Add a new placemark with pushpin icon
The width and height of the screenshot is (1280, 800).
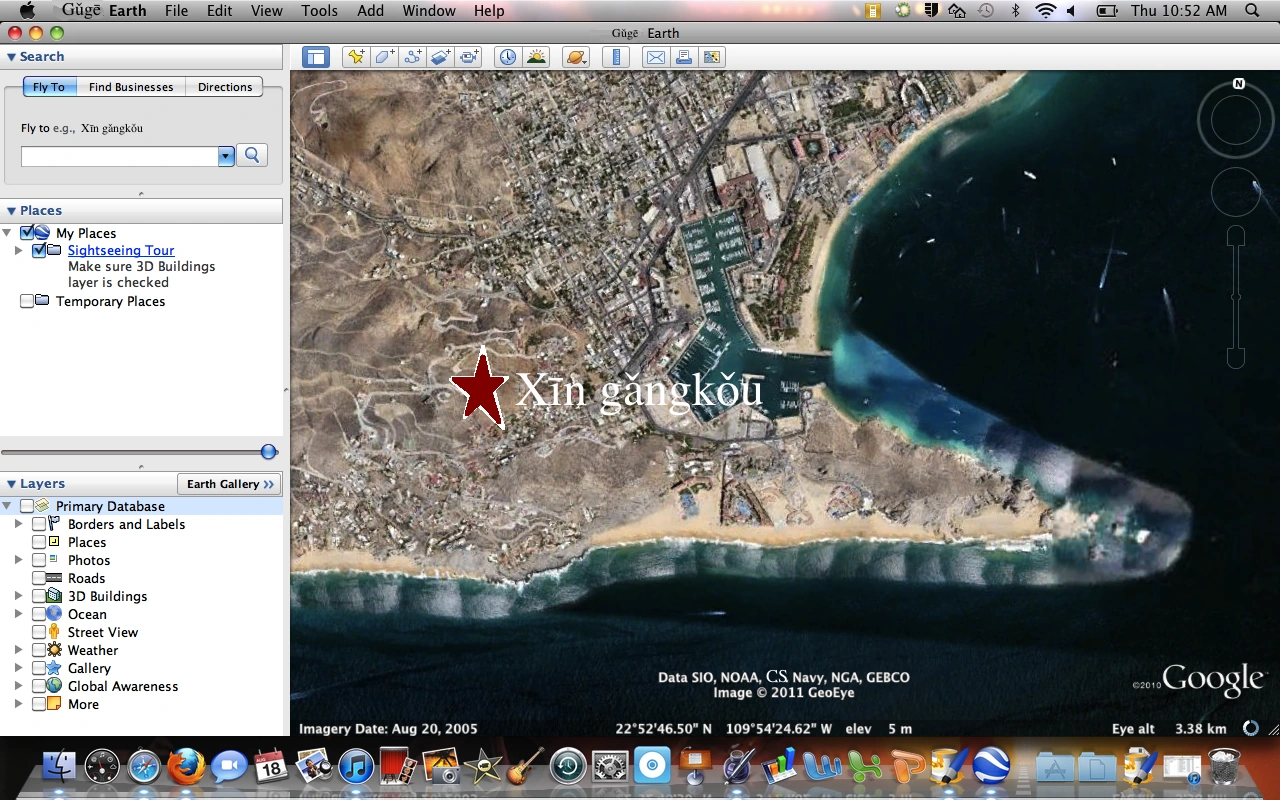356,57
